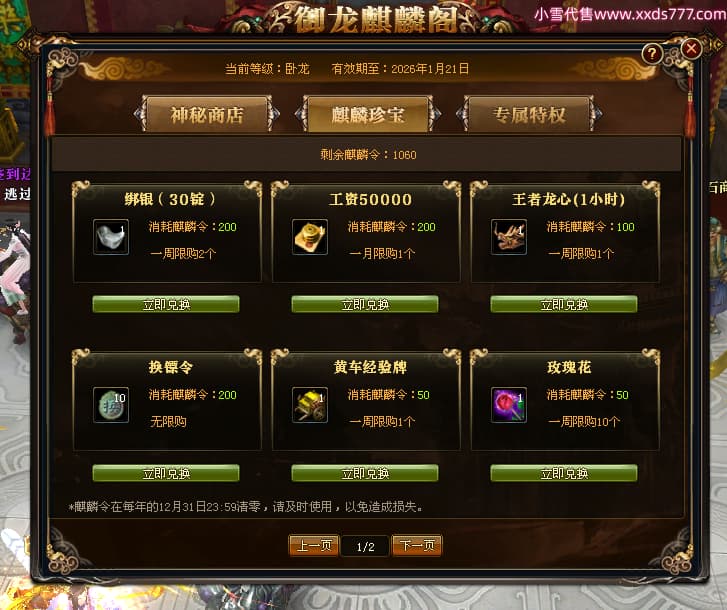Exchange 王者龙心 using 立即兑换 button
The width and height of the screenshot is (727, 610).
(x=564, y=304)
